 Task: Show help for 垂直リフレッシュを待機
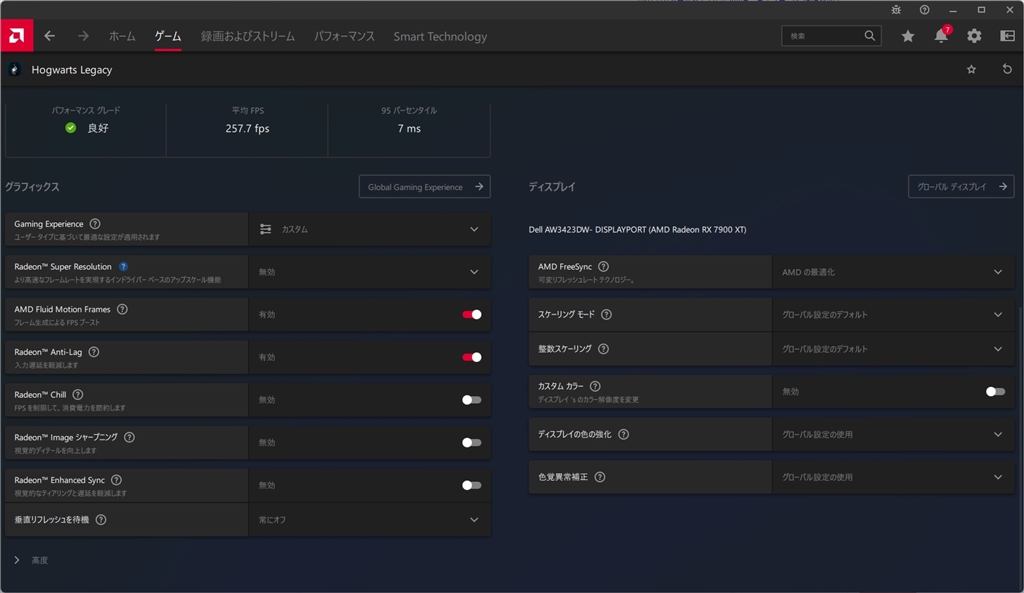click(x=101, y=520)
